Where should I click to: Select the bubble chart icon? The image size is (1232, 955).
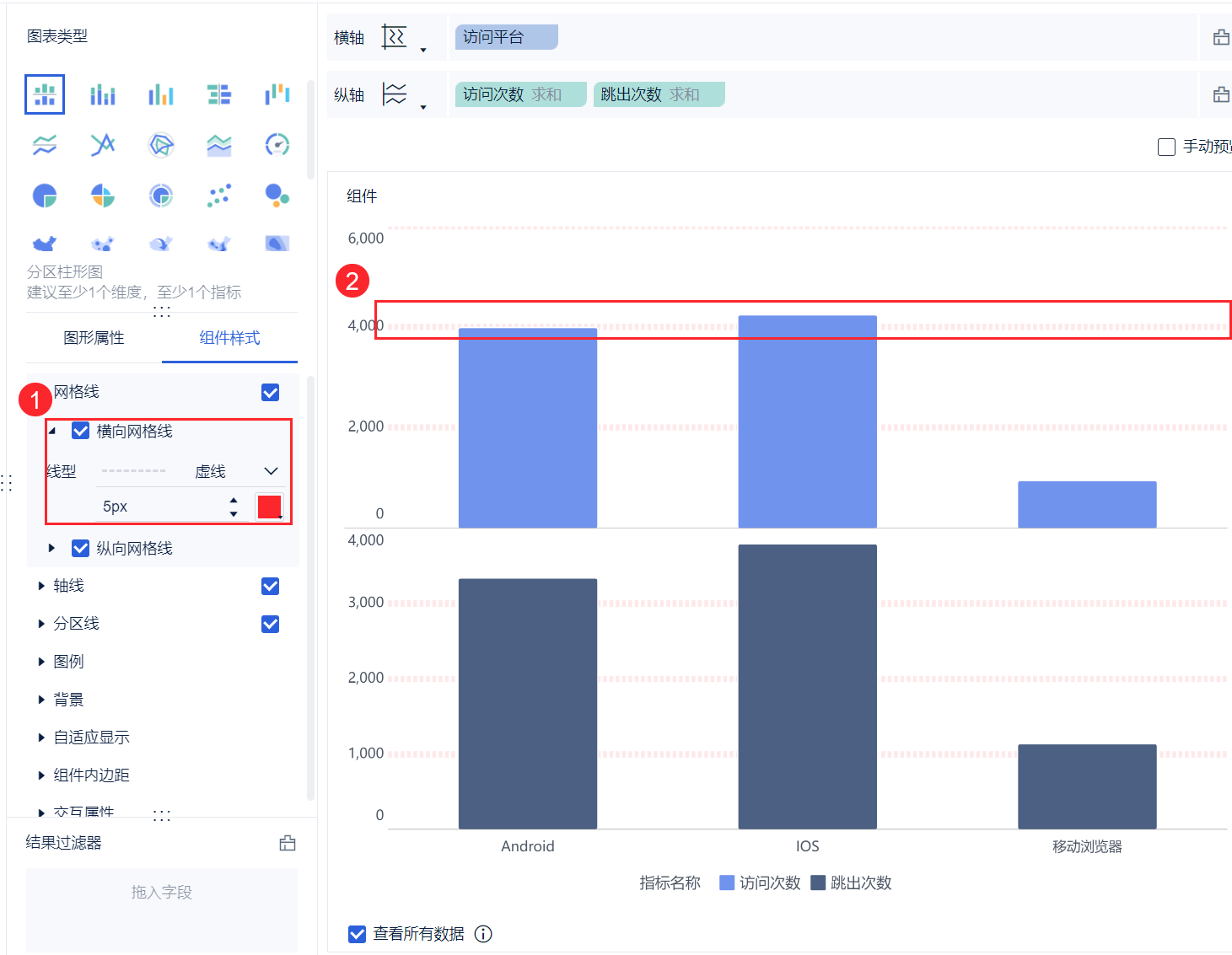click(277, 196)
